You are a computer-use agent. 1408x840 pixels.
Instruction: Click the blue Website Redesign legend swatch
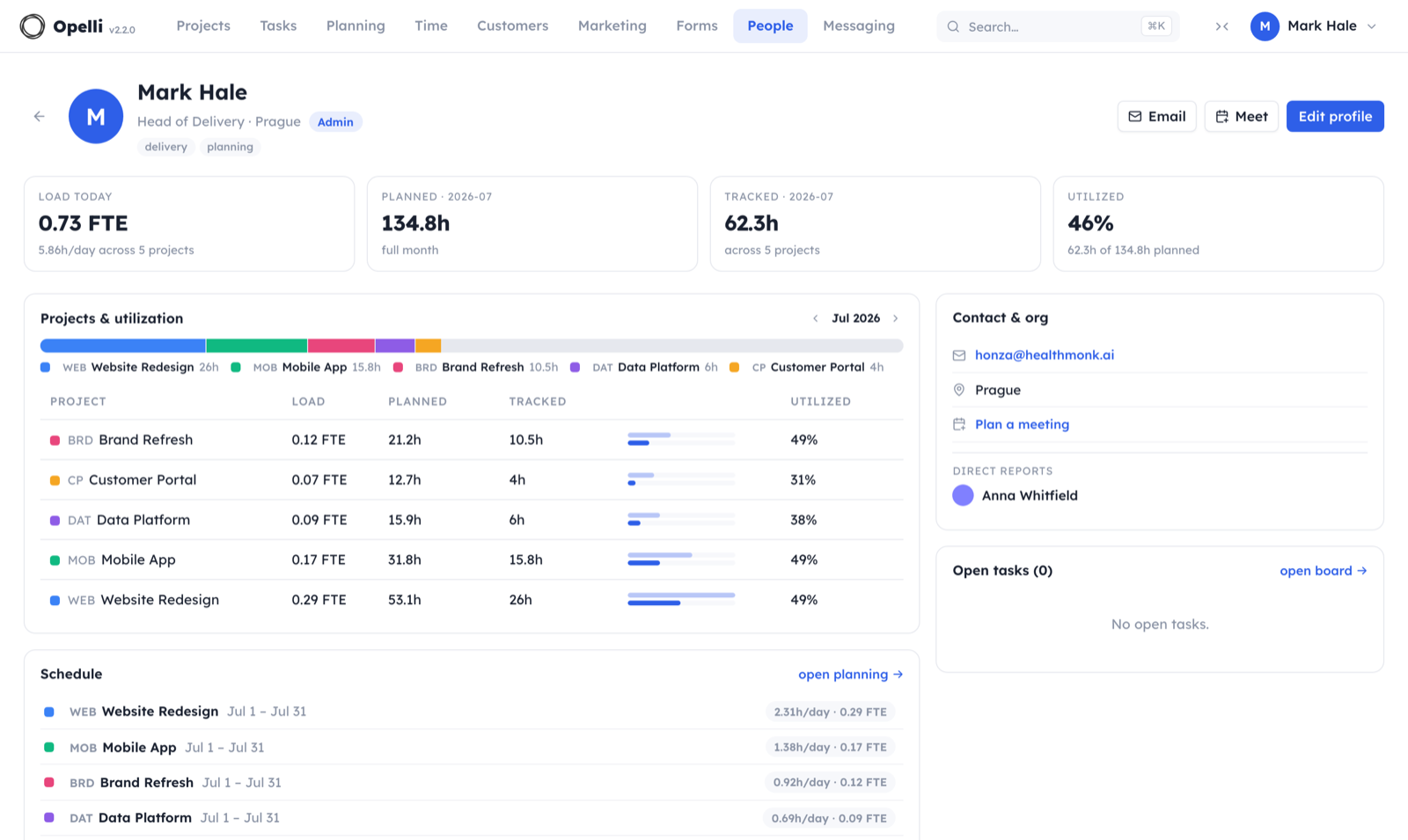pyautogui.click(x=46, y=368)
